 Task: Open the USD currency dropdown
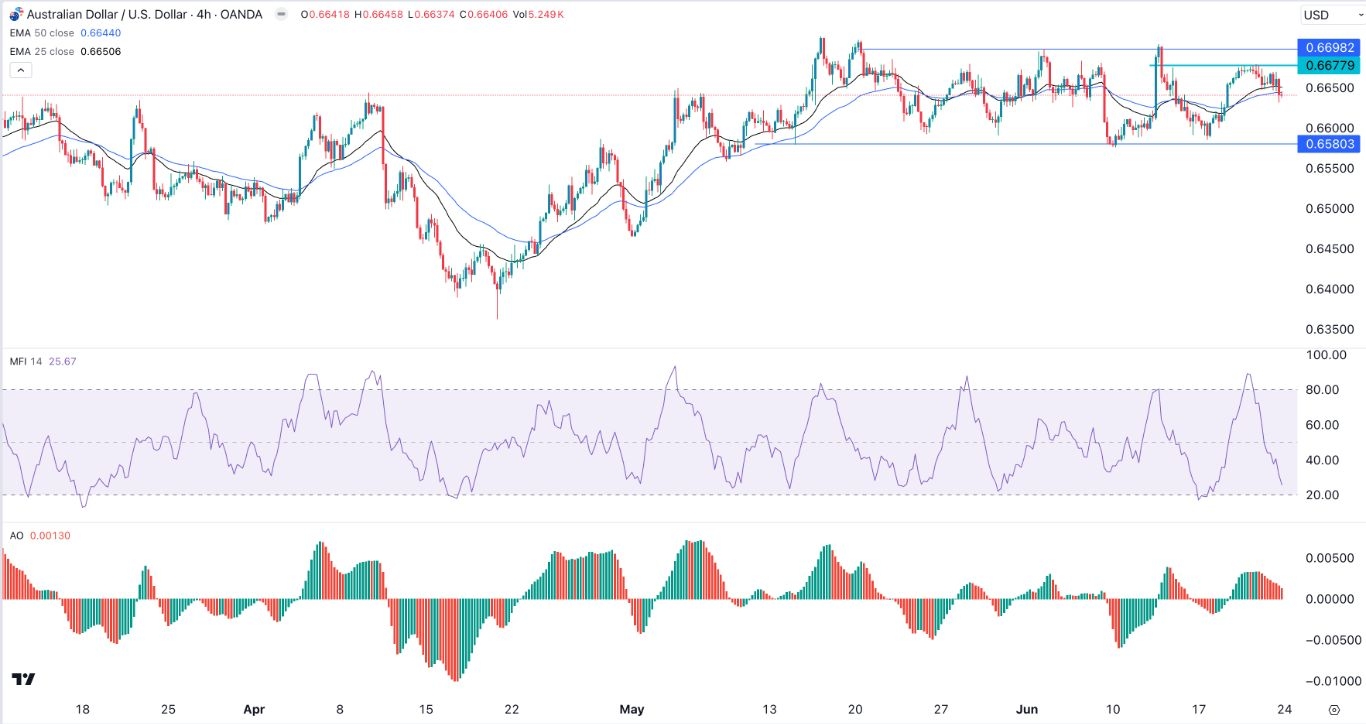coord(1329,15)
